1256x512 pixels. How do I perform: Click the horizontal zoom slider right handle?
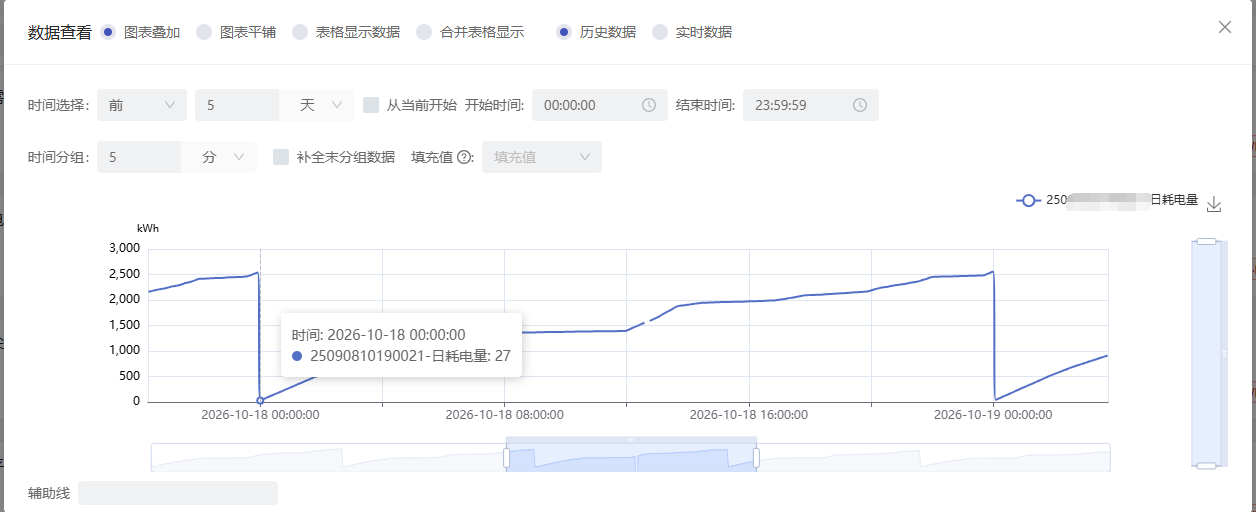coord(756,458)
